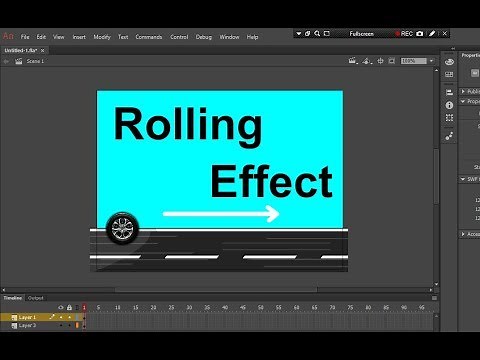This screenshot has width=480, height=360.
Task: Toggle Layer 1 lock dot
Action: (x=69, y=317)
